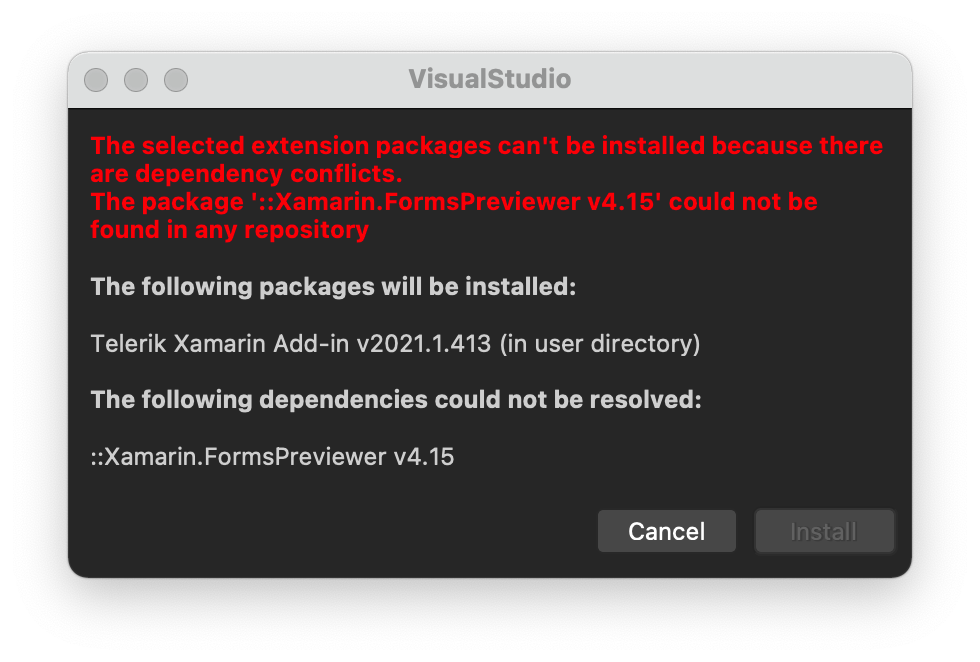Click the v2021.1.413 version number
The height and width of the screenshot is (662, 980).
click(x=424, y=344)
